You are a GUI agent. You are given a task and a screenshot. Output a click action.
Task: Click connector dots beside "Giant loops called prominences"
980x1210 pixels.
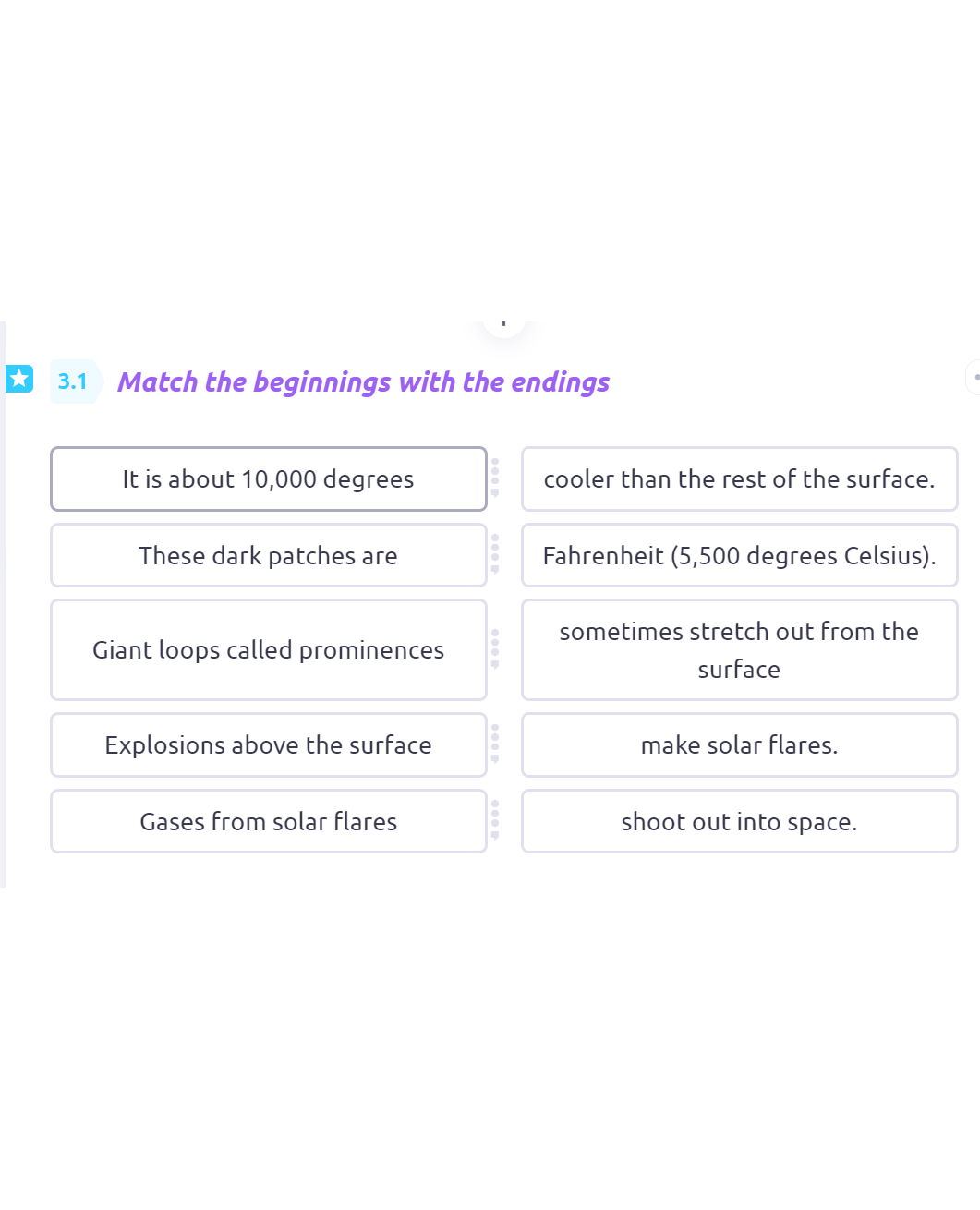click(x=495, y=649)
